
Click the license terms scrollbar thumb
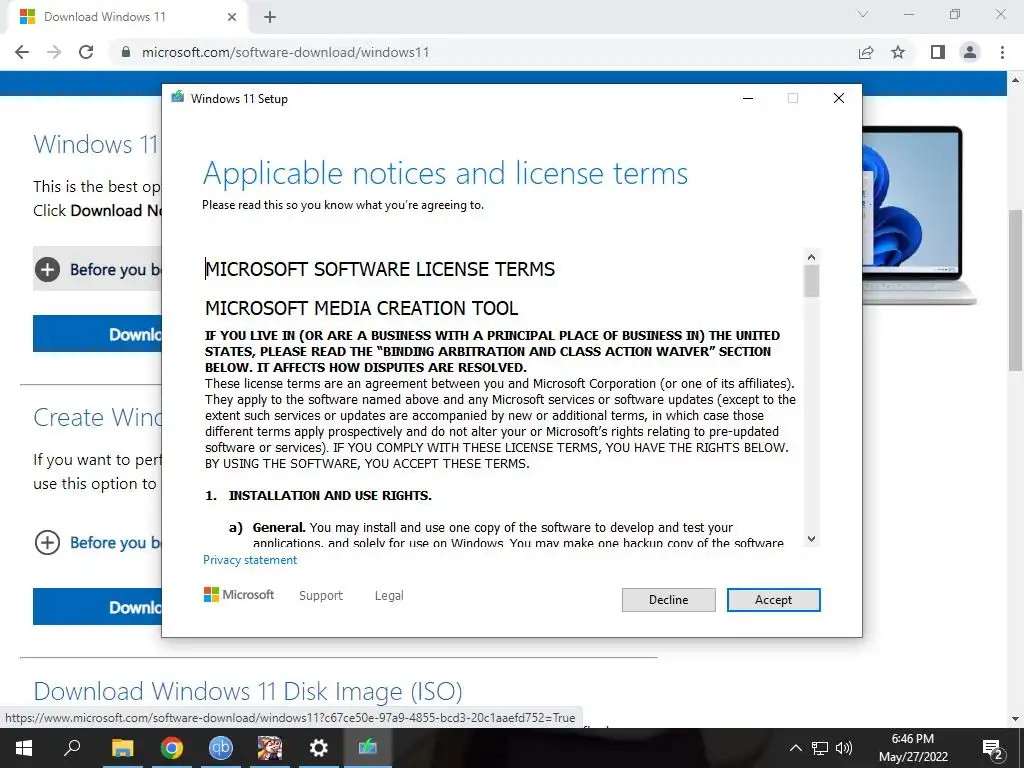pyautogui.click(x=811, y=281)
